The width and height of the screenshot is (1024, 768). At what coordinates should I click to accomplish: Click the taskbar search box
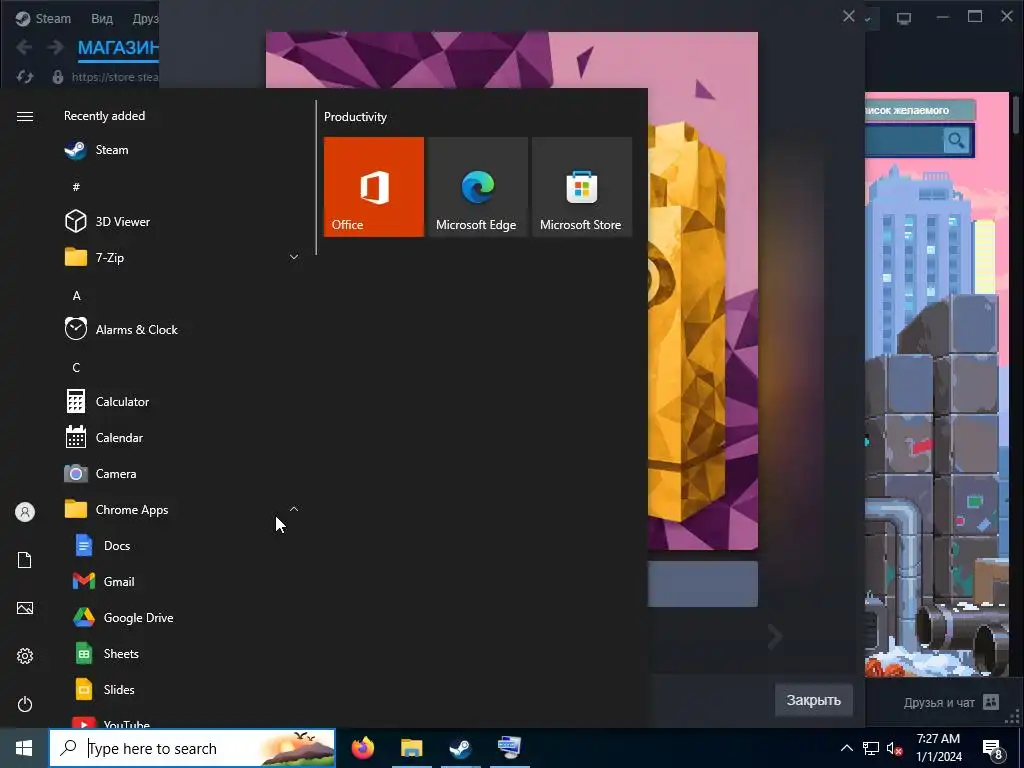193,748
